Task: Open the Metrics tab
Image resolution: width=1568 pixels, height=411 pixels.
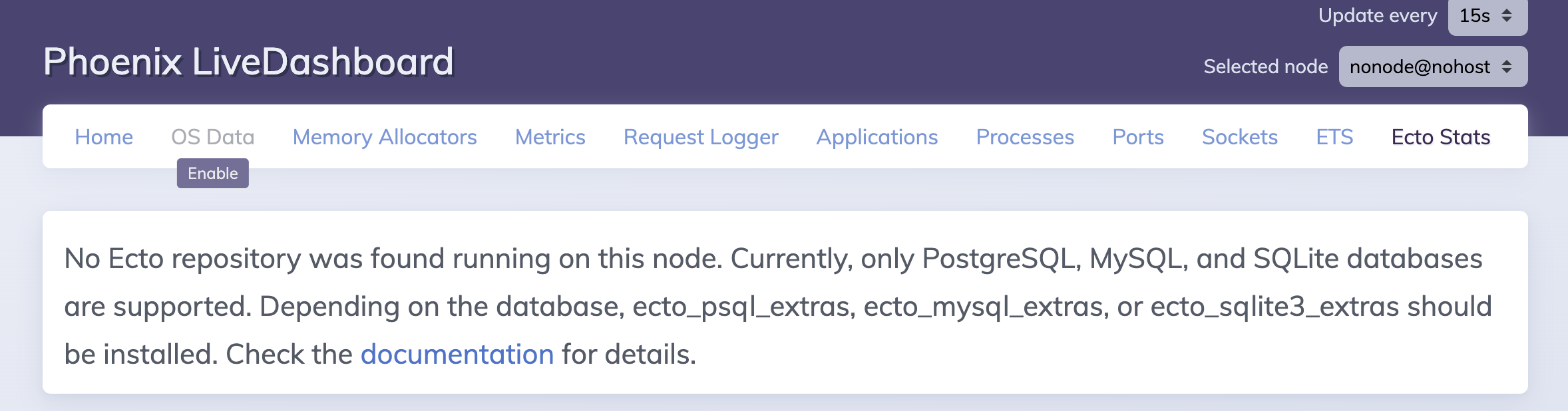Action: [550, 137]
